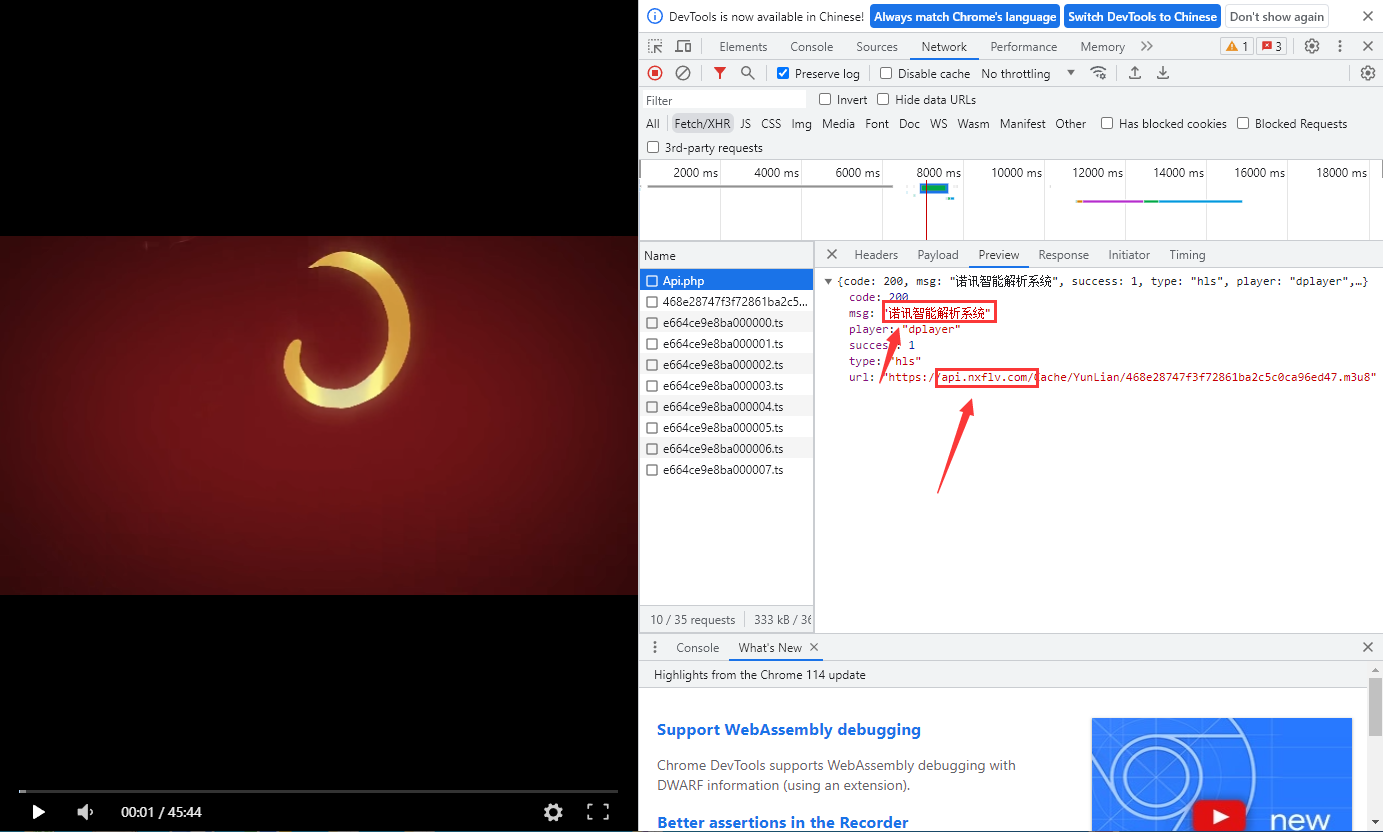Collapse the JSON response object tree
This screenshot has height=832, width=1383.
coord(828,282)
